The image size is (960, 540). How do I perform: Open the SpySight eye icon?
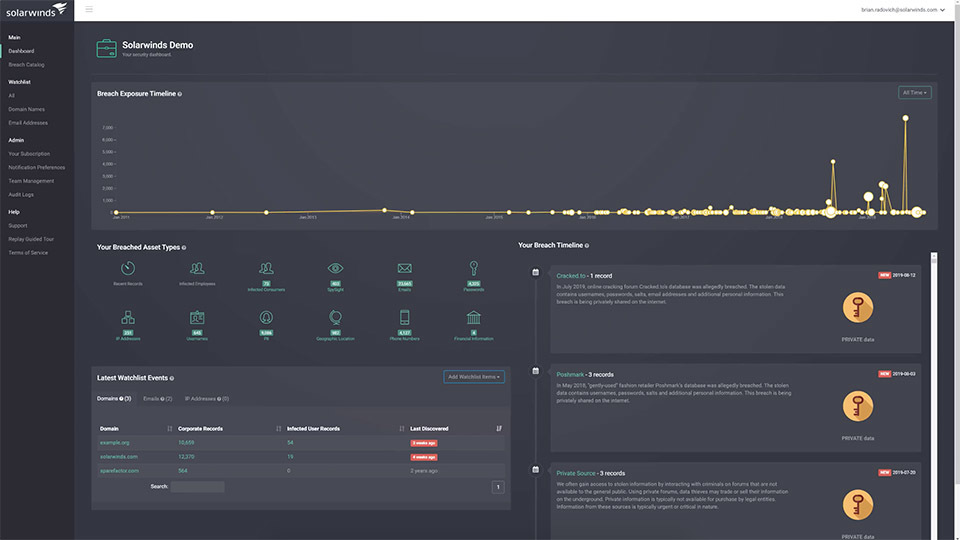(335, 268)
